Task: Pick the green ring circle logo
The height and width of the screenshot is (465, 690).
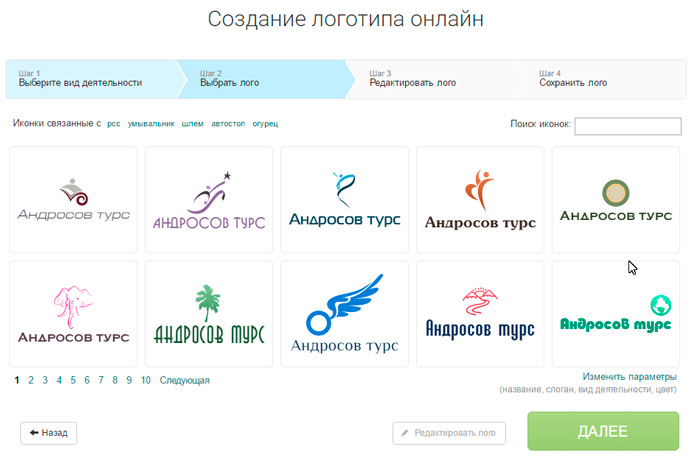Action: tap(616, 200)
